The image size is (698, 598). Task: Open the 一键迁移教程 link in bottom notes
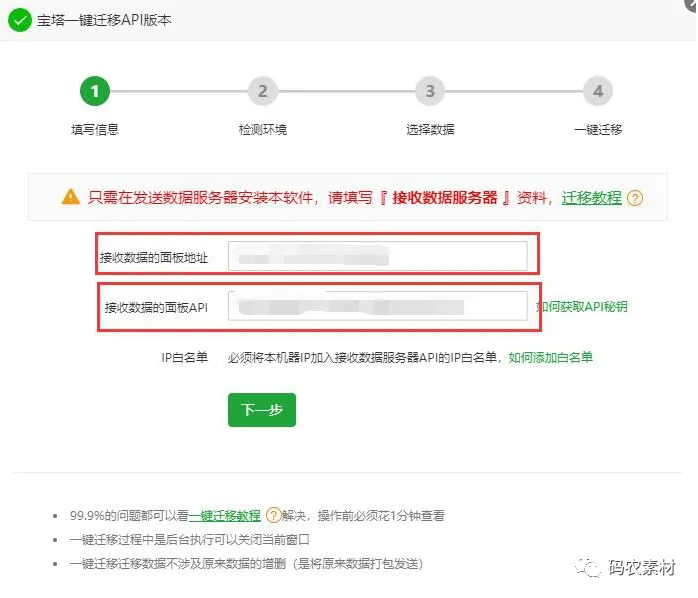coord(225,516)
